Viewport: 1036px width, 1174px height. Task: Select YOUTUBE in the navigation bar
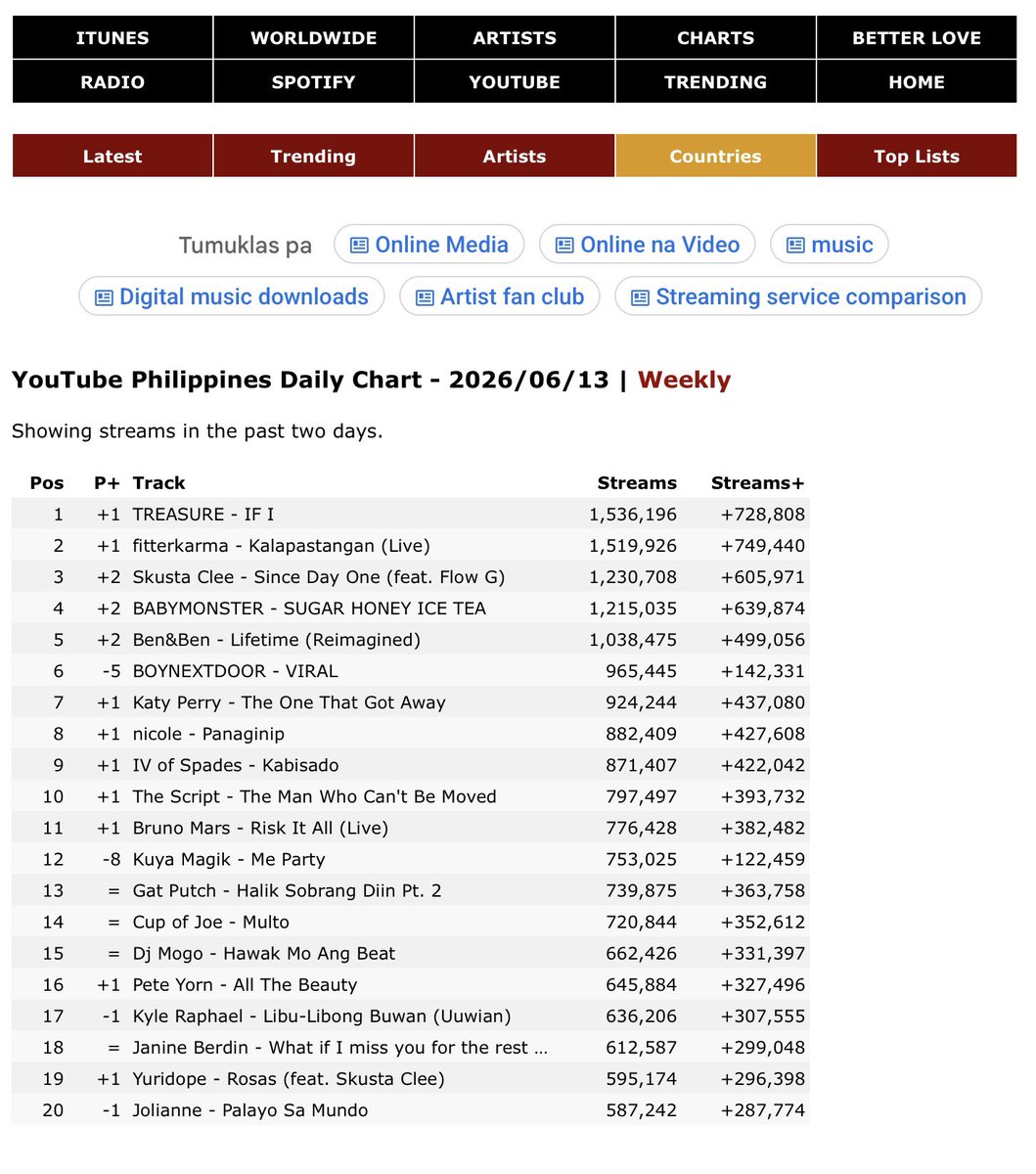pyautogui.click(x=515, y=82)
